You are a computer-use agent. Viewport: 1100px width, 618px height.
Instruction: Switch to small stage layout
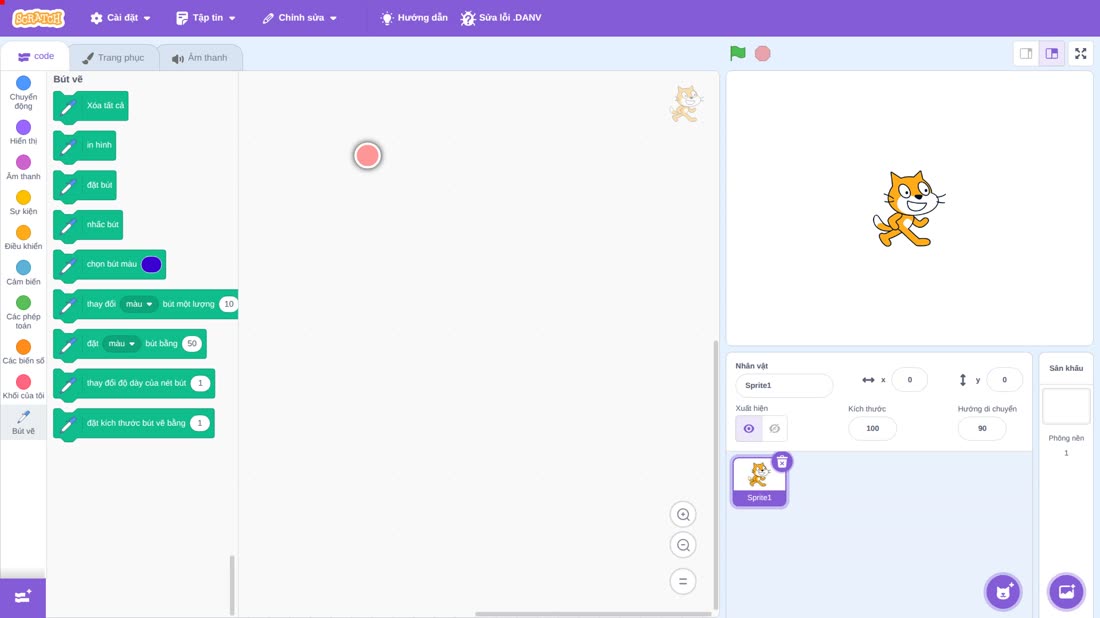coord(1026,53)
